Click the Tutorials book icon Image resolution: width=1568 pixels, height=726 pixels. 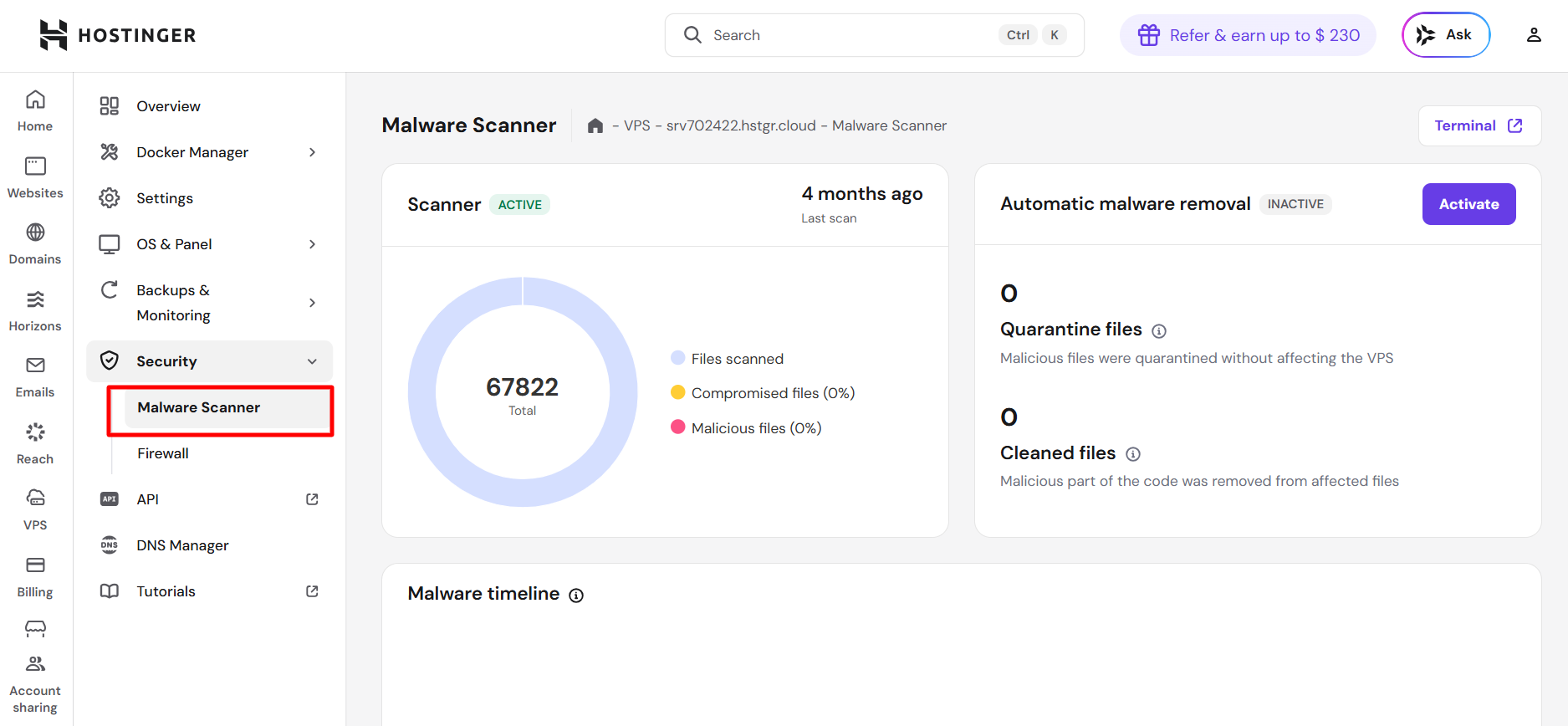(x=110, y=591)
